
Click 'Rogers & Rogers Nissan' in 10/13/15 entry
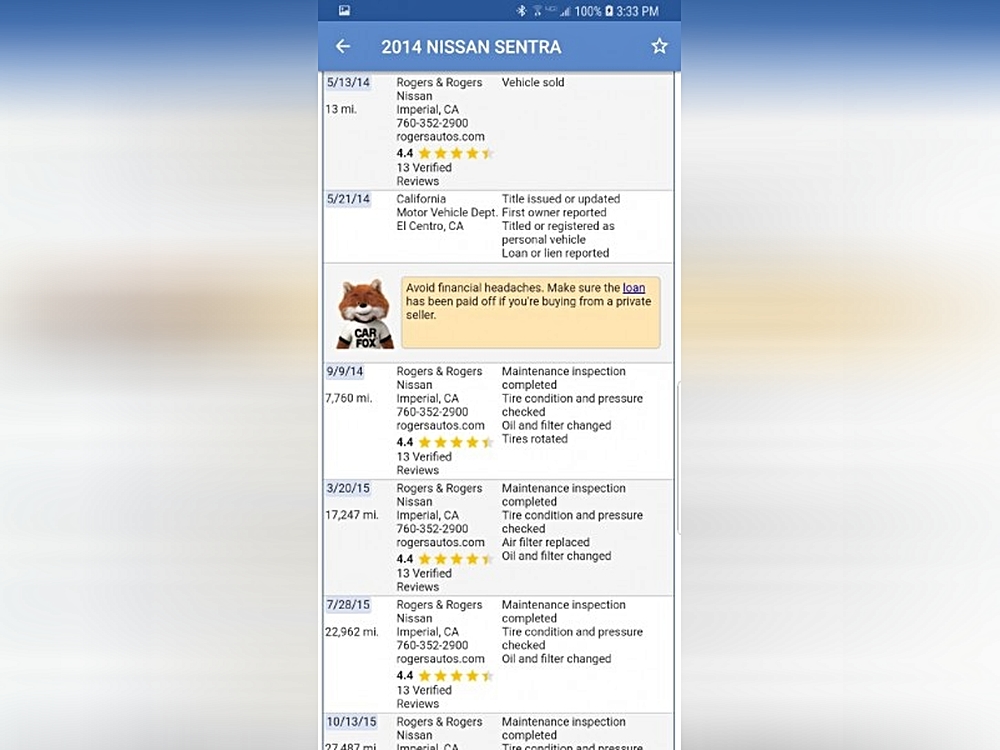coord(439,728)
